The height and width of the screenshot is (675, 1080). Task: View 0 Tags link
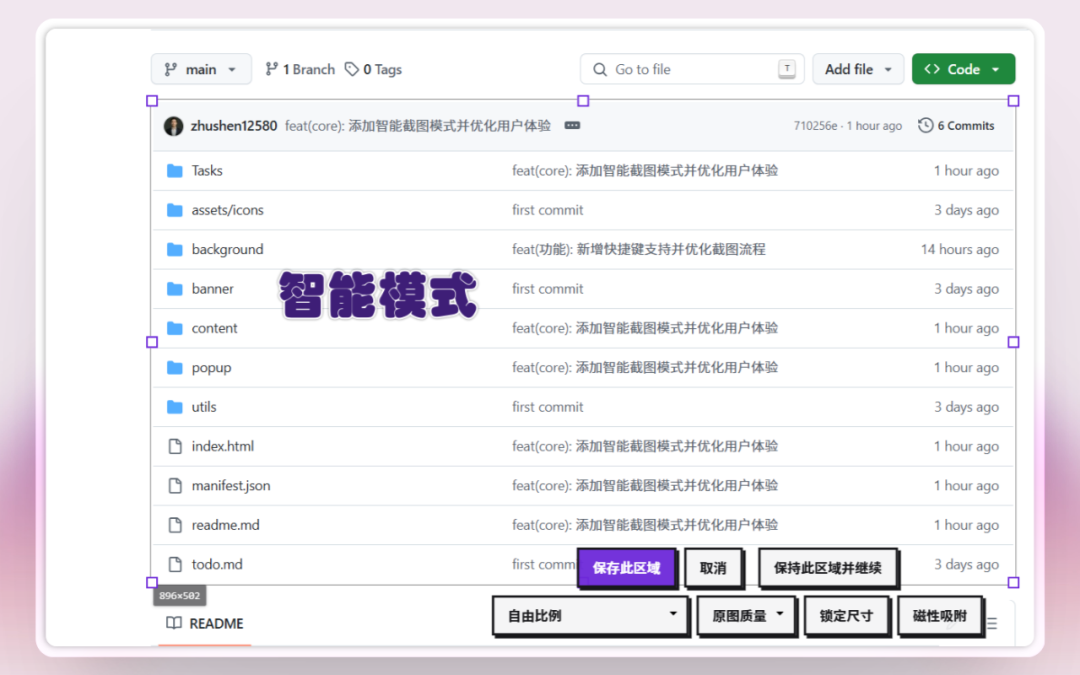(373, 70)
